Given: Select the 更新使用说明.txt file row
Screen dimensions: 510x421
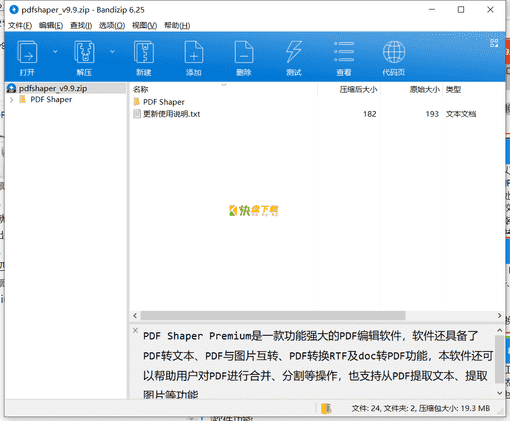Looking at the screenshot, I should [317, 114].
